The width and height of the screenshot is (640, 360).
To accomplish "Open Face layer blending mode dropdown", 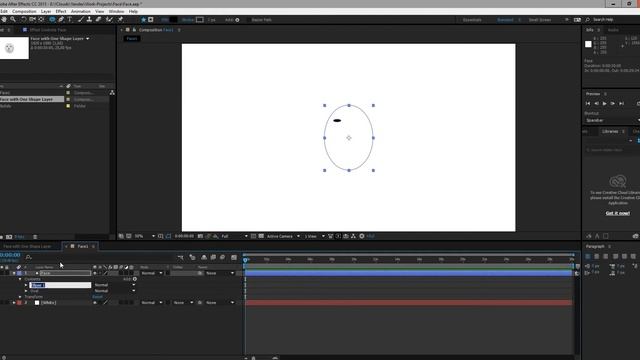I will [x=151, y=273].
